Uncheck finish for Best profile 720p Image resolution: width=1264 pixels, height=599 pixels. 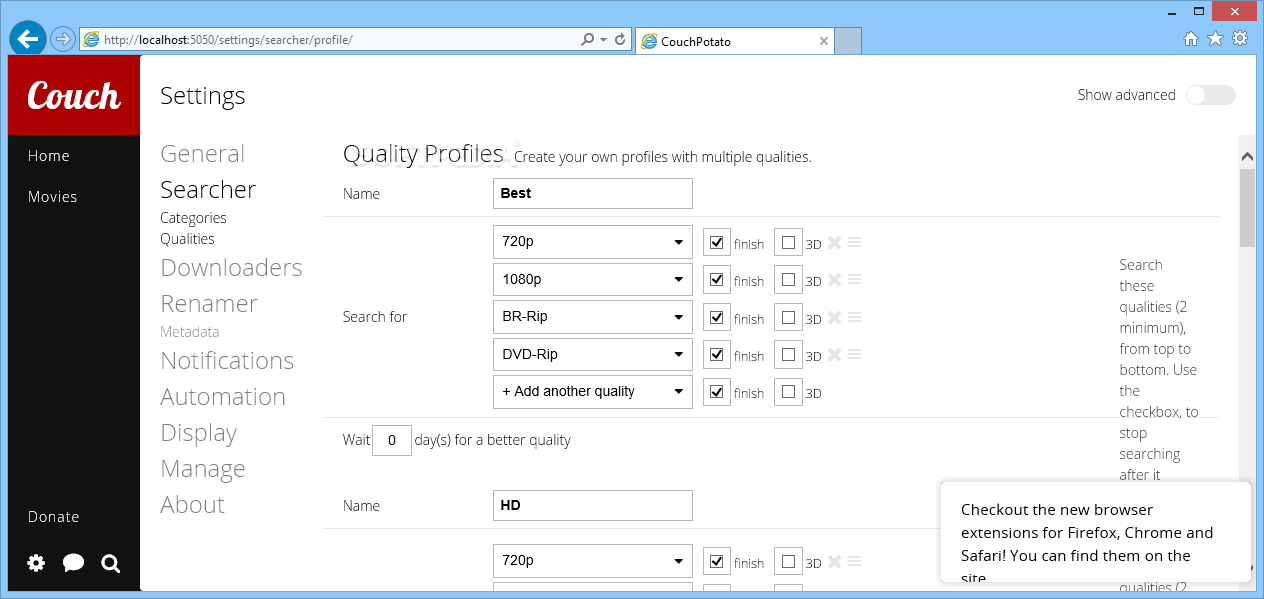[x=716, y=242]
